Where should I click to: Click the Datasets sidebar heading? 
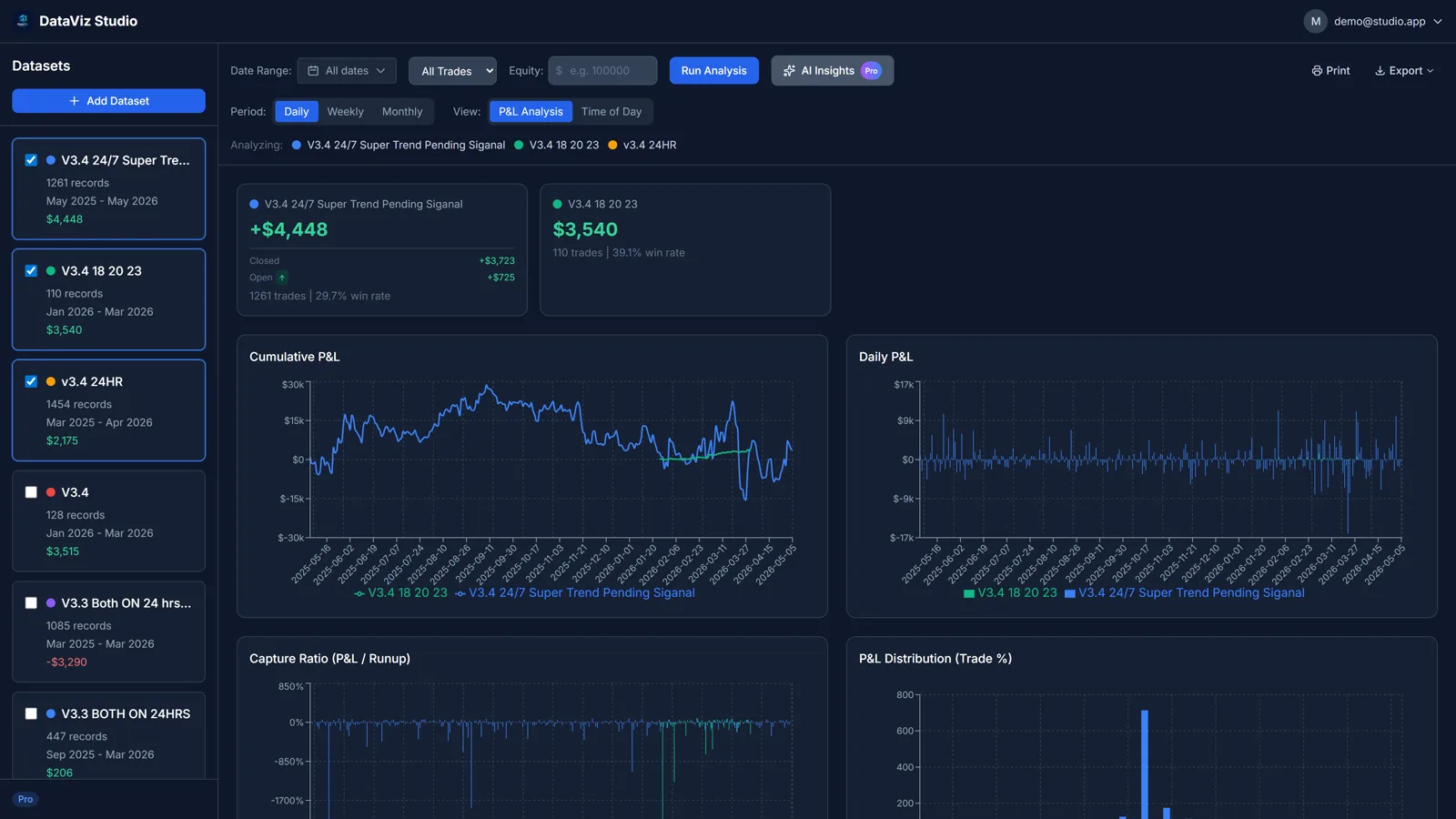(41, 66)
